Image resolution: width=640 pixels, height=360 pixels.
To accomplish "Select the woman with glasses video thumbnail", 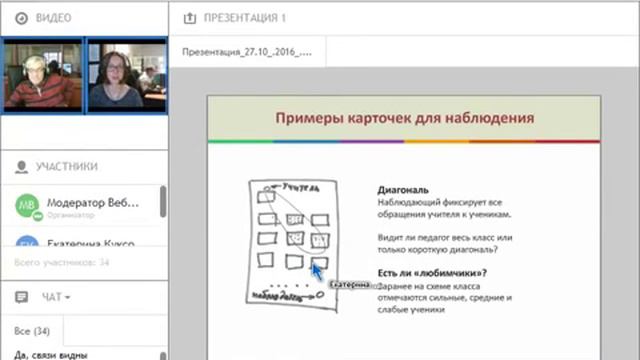I will [127, 75].
